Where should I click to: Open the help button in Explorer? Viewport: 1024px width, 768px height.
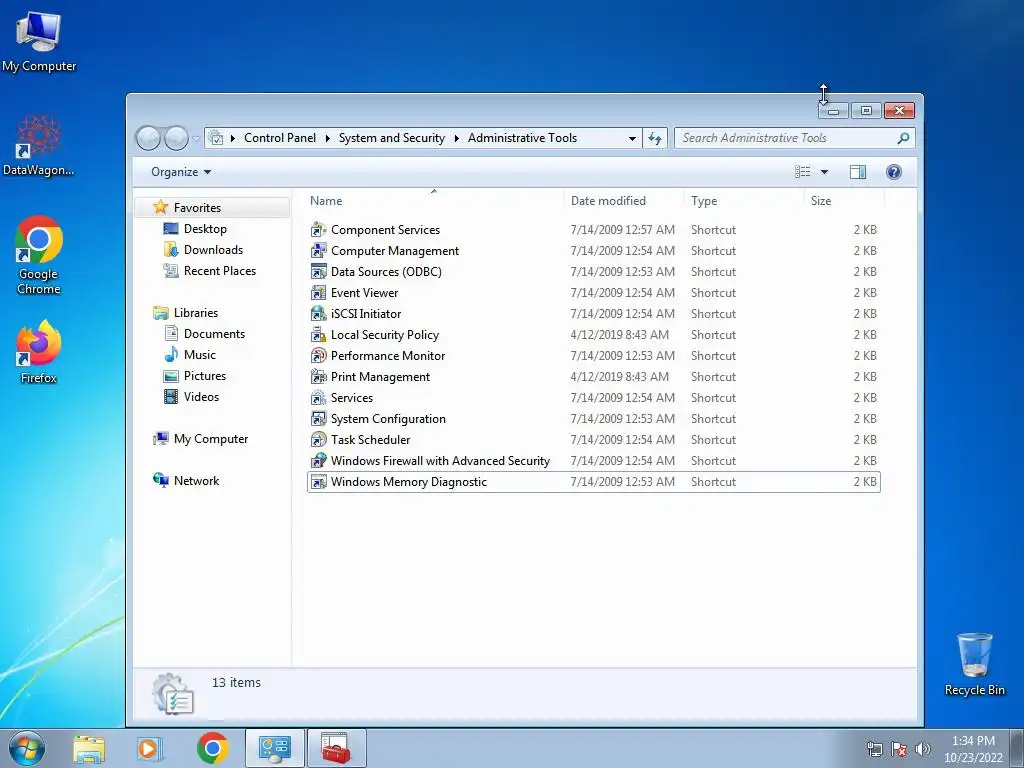(893, 172)
